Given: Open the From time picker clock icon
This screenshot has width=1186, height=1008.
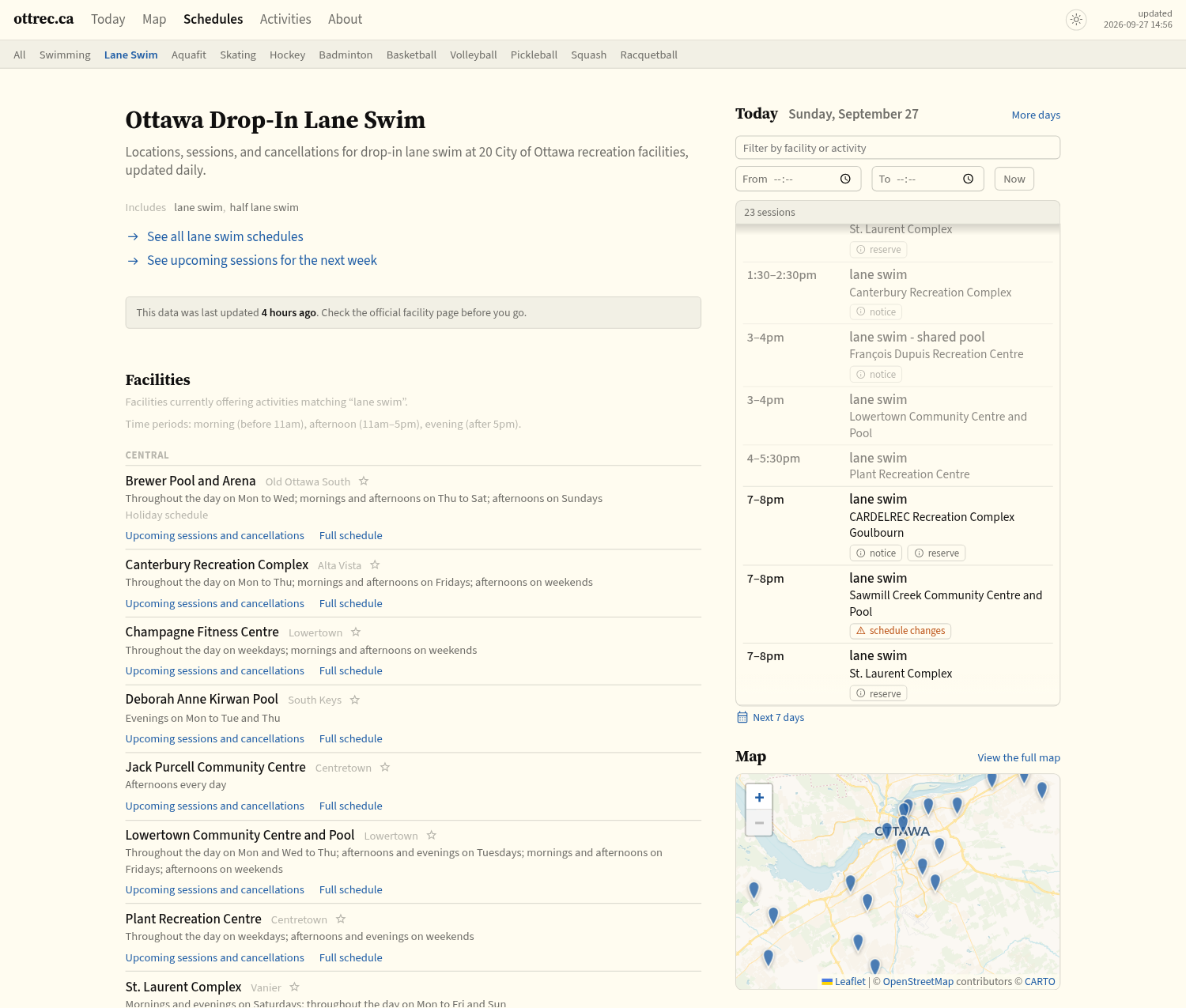Looking at the screenshot, I should tap(845, 179).
